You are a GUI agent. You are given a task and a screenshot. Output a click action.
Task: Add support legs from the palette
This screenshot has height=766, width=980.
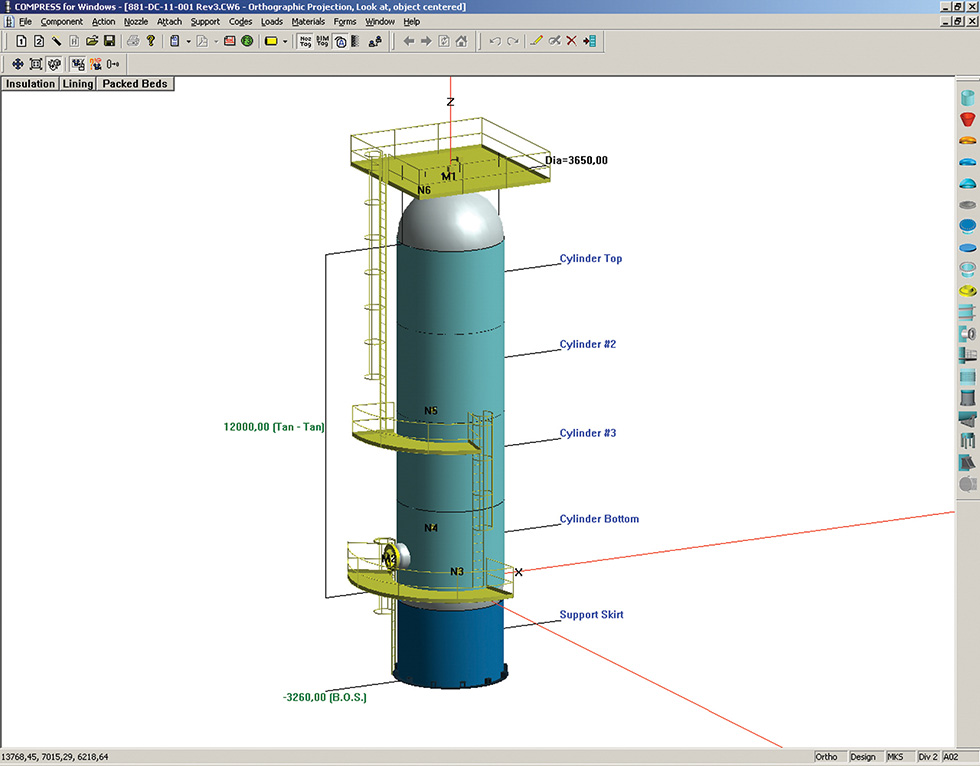click(968, 440)
